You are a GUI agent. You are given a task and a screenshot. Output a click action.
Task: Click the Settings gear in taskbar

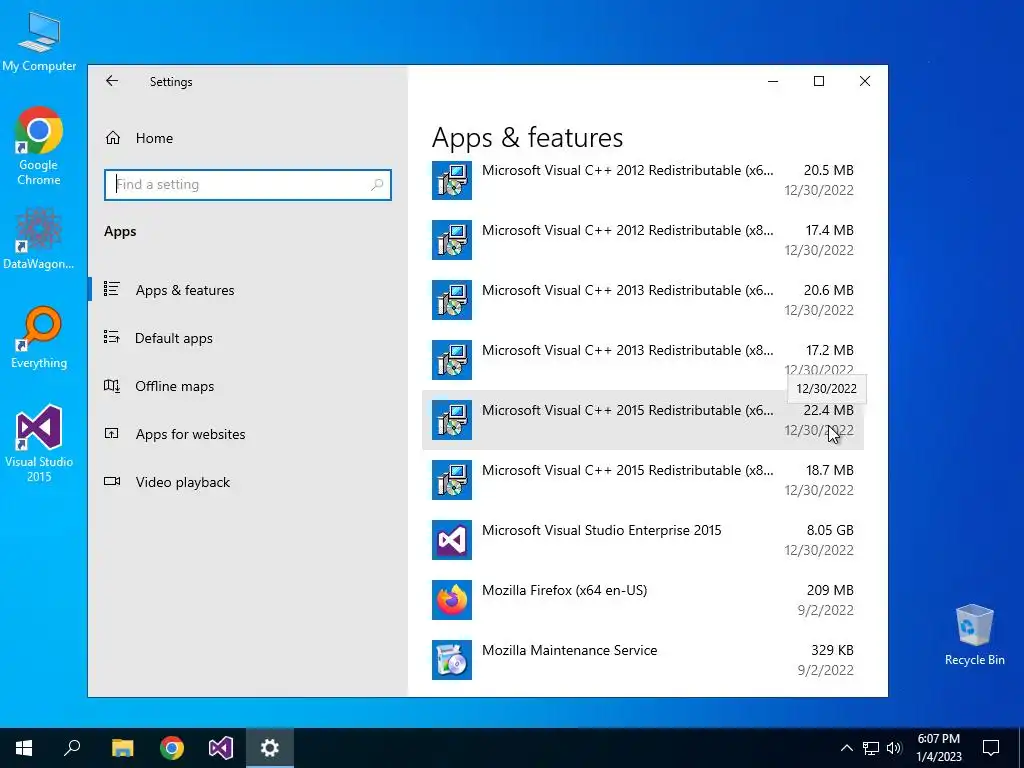[270, 748]
